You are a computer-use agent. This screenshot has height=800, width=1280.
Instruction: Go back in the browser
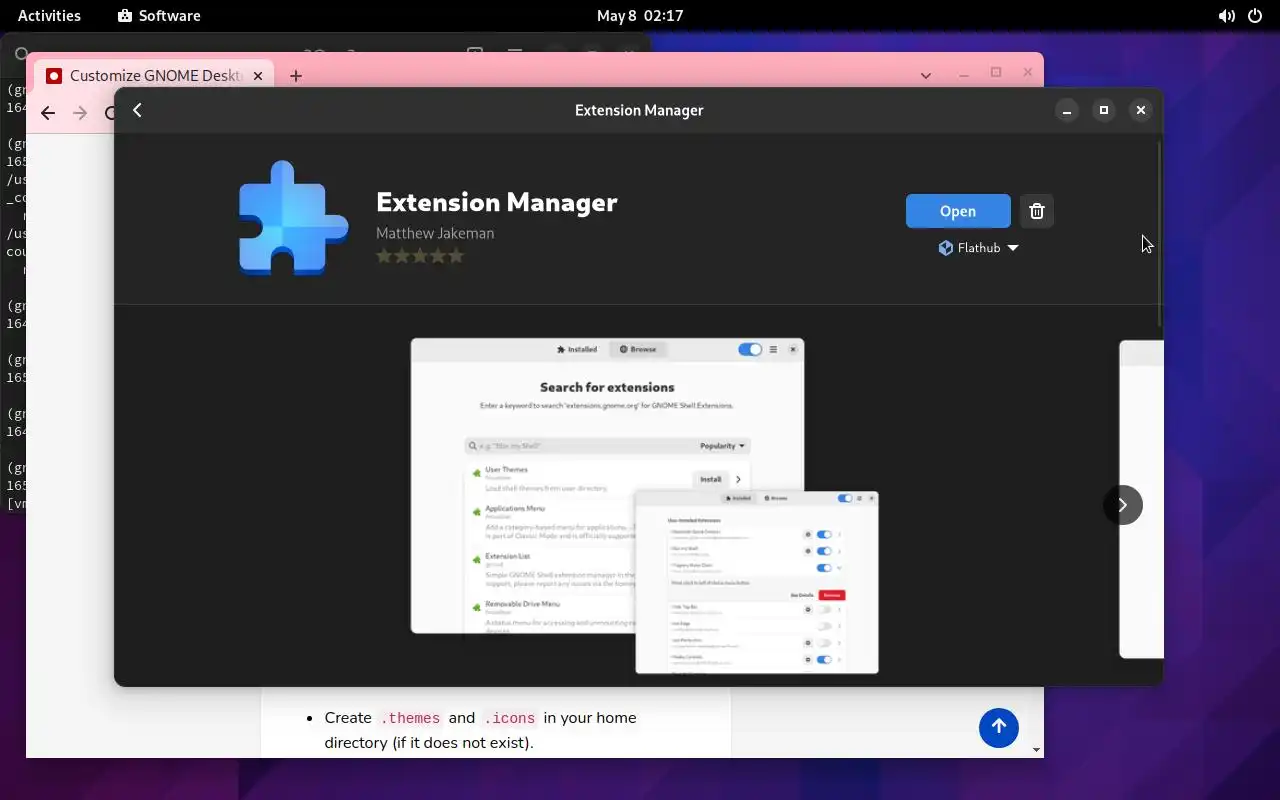click(48, 113)
